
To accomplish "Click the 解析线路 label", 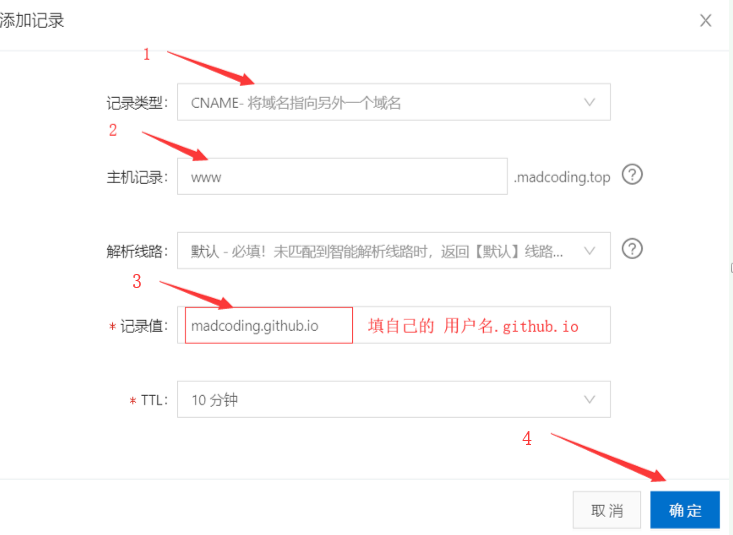I will coord(137,252).
